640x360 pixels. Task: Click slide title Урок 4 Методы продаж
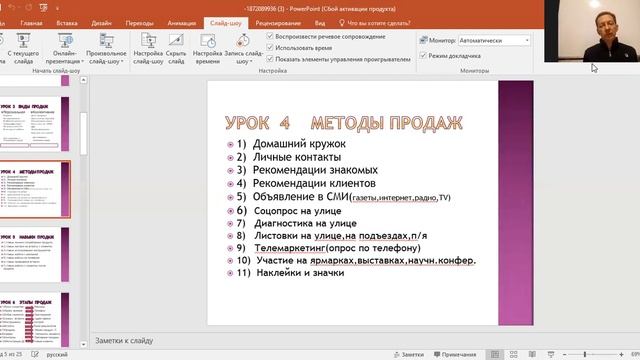pyautogui.click(x=344, y=123)
